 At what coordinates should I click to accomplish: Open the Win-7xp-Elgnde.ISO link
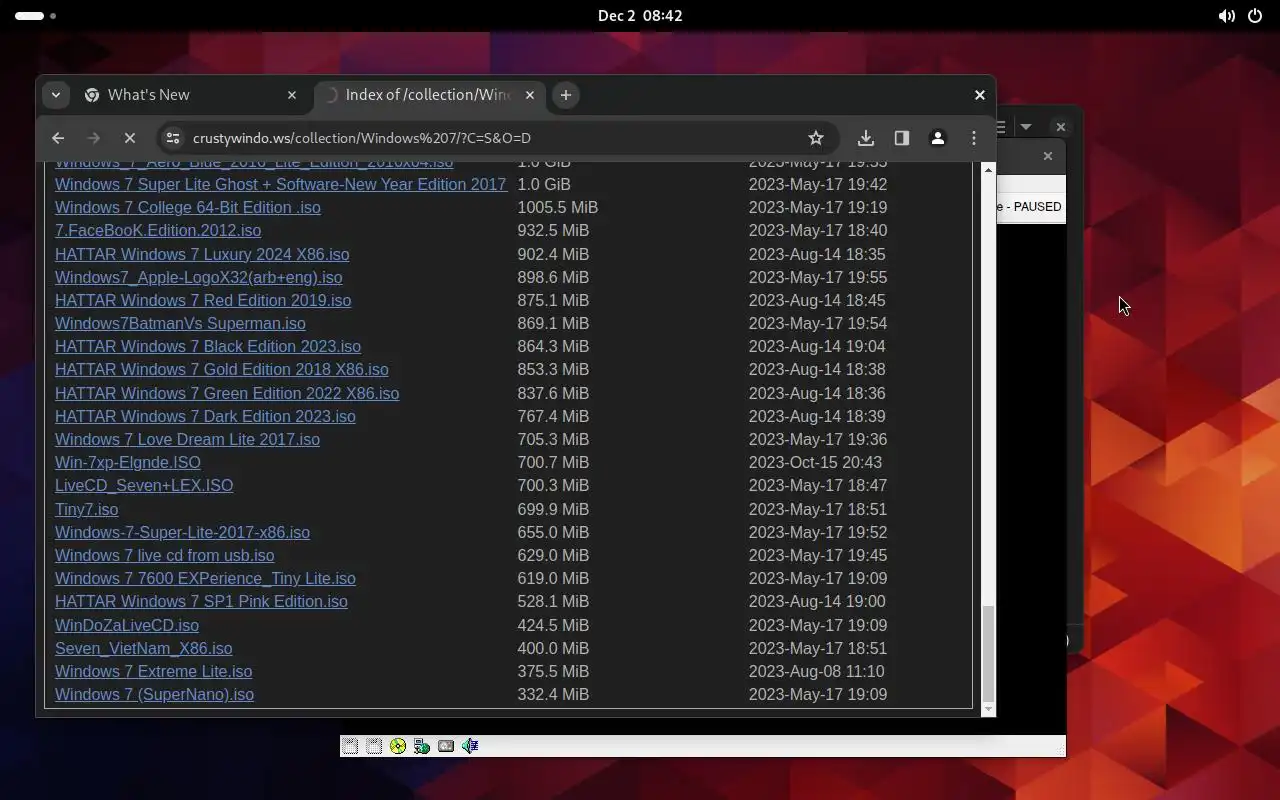click(128, 462)
